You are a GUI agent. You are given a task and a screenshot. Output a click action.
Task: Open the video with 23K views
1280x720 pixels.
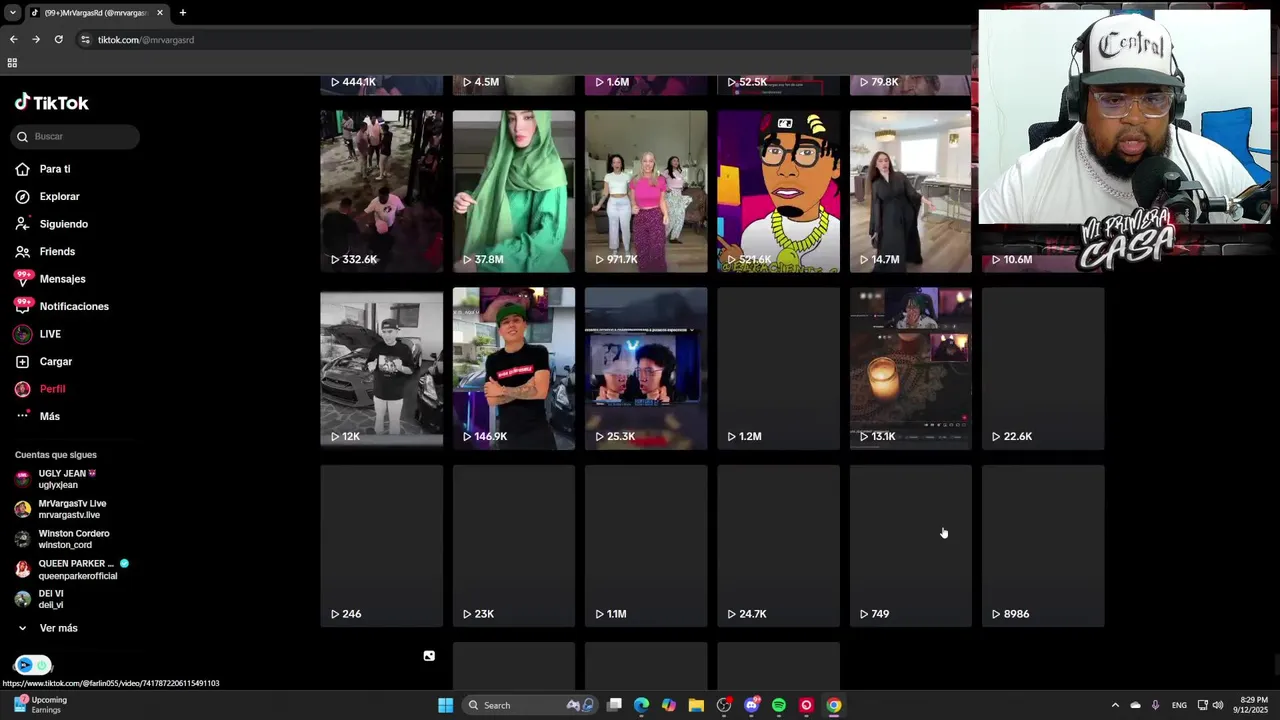514,546
